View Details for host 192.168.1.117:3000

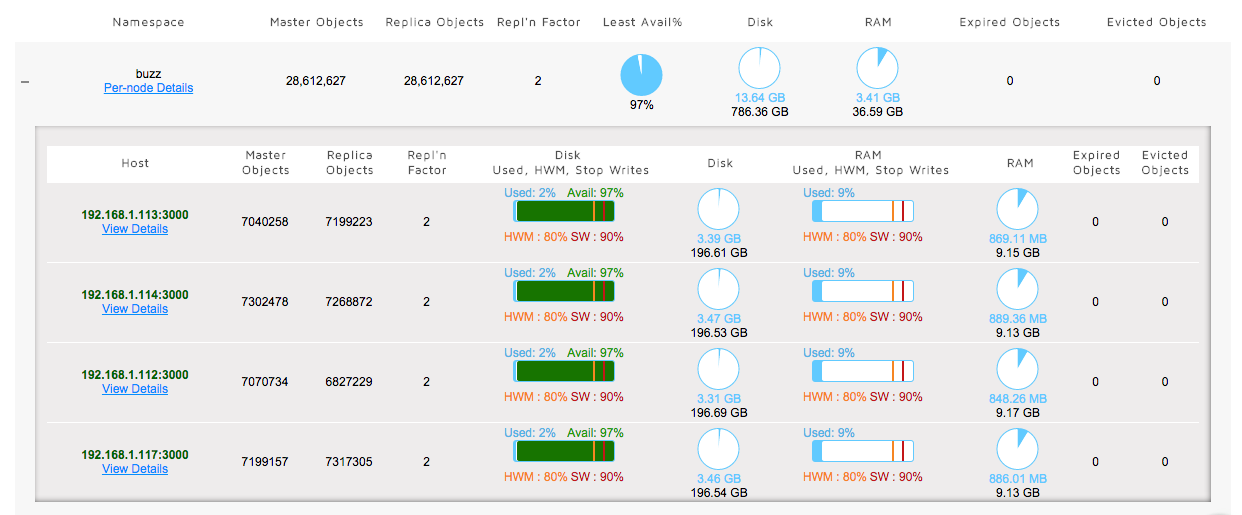click(135, 469)
